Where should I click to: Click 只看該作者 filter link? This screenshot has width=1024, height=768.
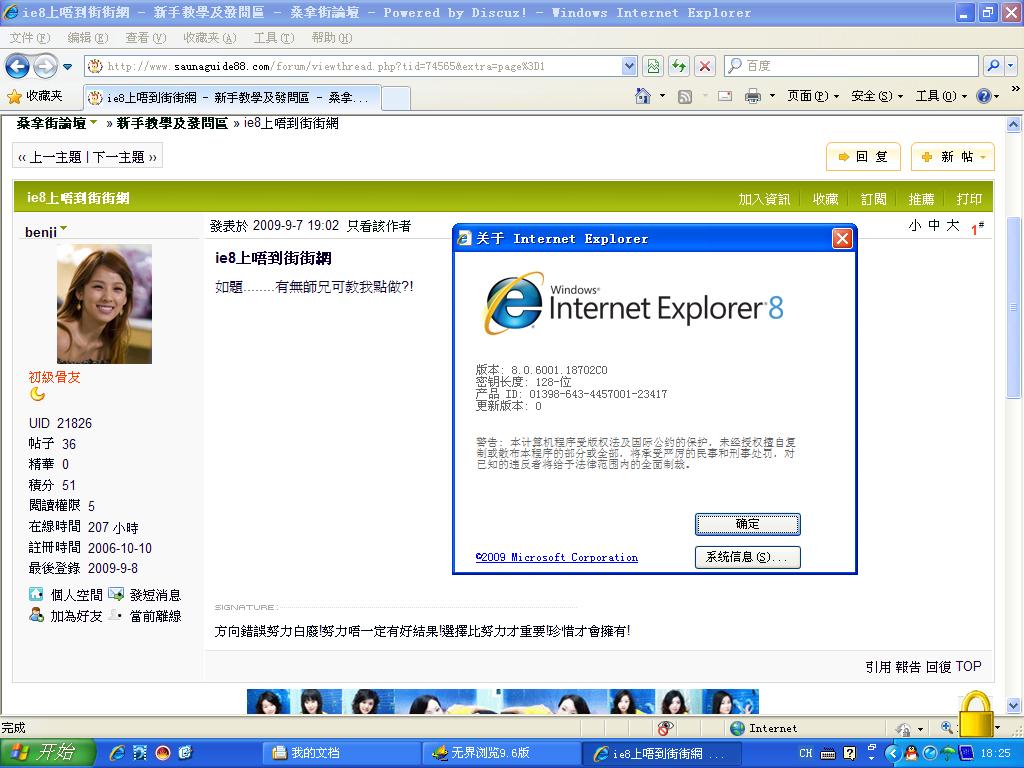[379, 226]
